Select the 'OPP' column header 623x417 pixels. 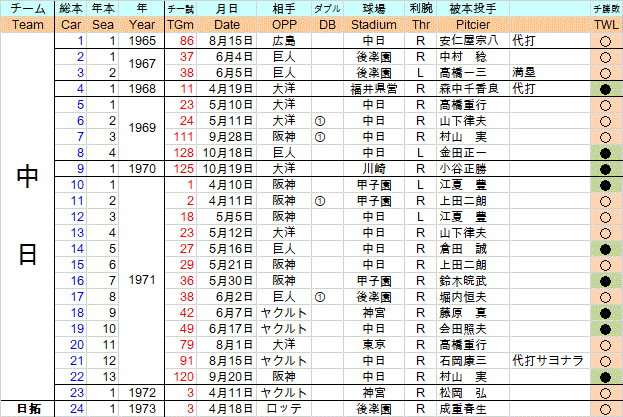coord(284,25)
